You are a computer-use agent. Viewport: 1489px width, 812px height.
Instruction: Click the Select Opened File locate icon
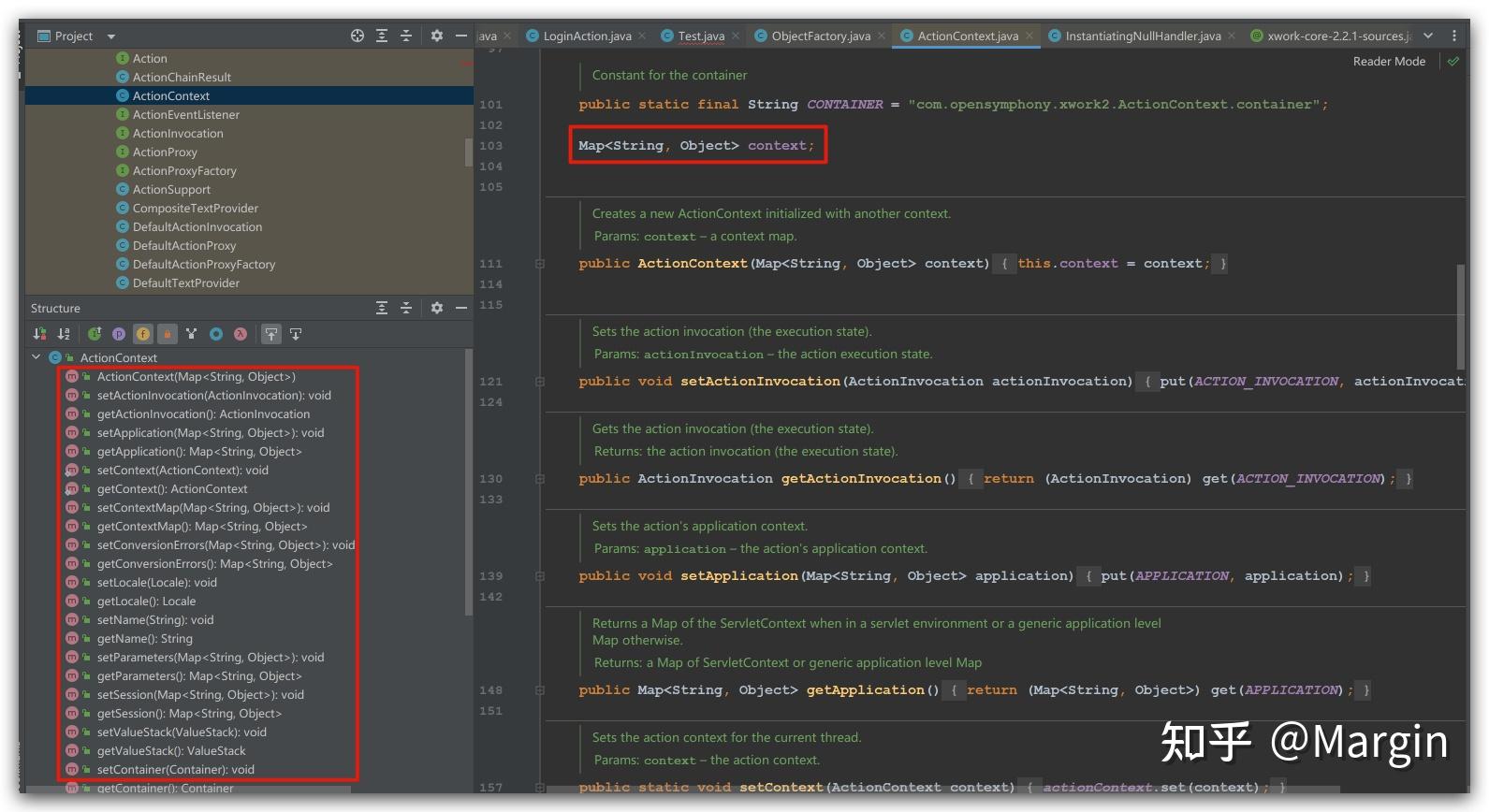click(358, 36)
